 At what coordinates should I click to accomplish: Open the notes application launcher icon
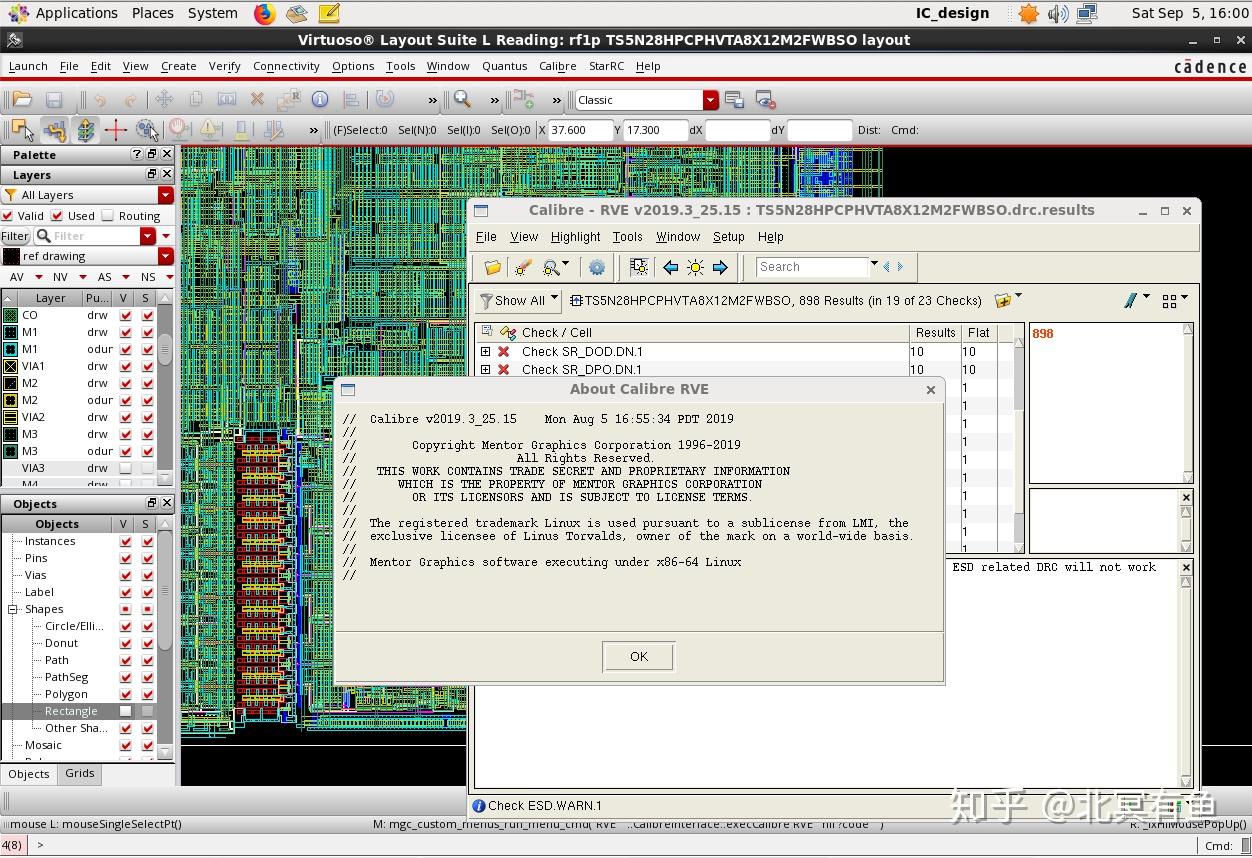329,13
